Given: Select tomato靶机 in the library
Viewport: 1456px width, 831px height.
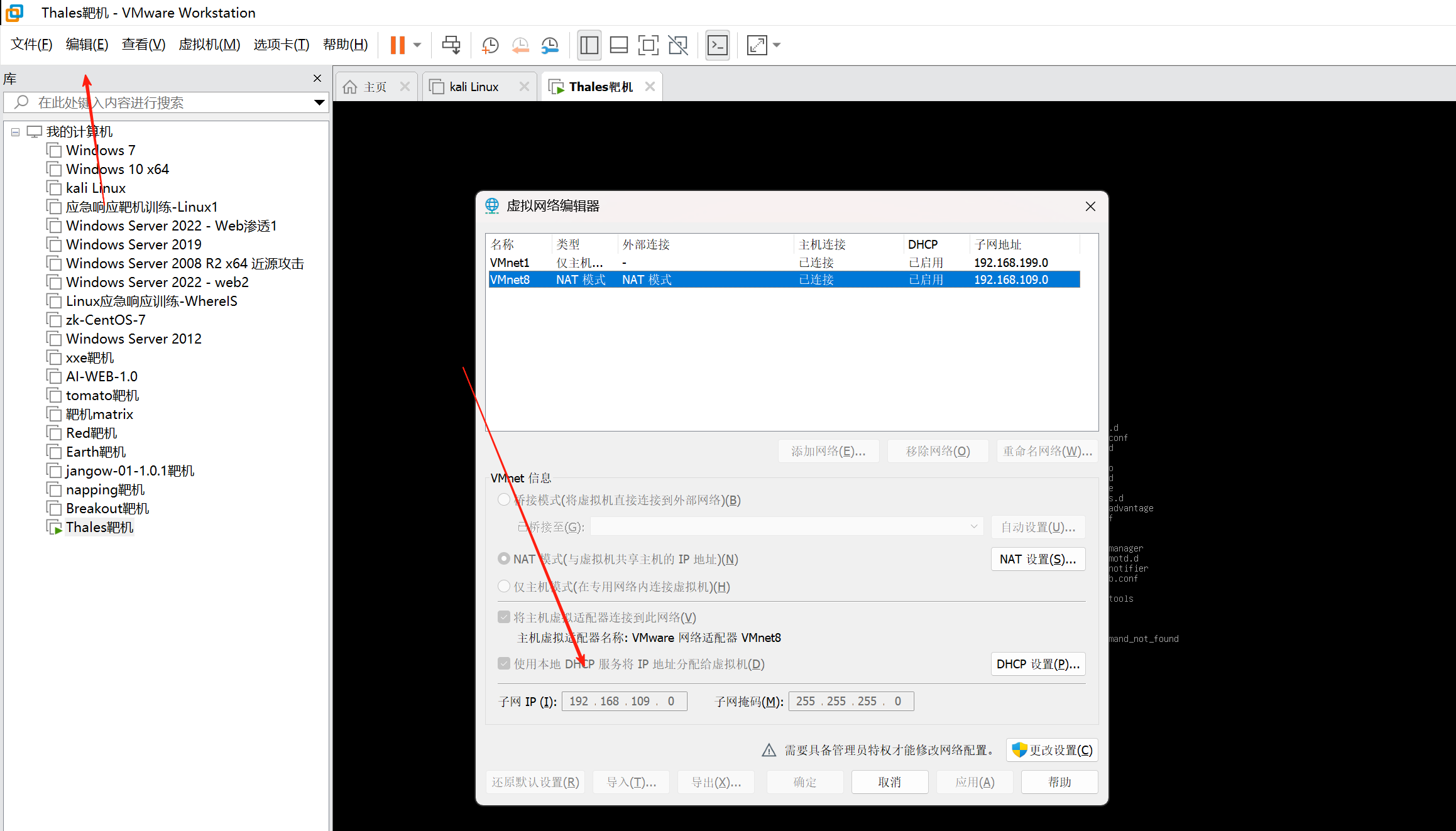Looking at the screenshot, I should [x=102, y=396].
